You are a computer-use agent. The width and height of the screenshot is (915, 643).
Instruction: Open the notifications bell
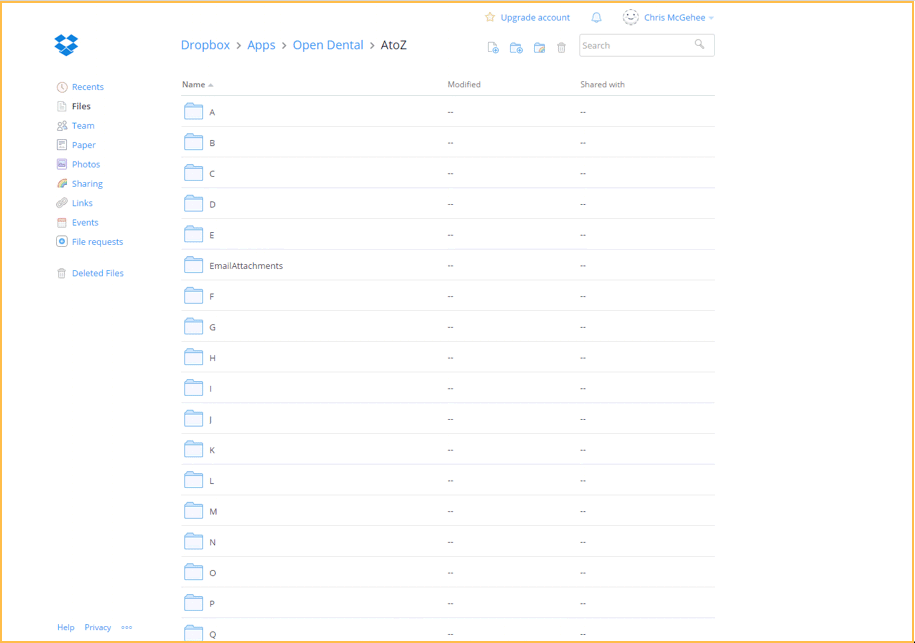tap(596, 18)
